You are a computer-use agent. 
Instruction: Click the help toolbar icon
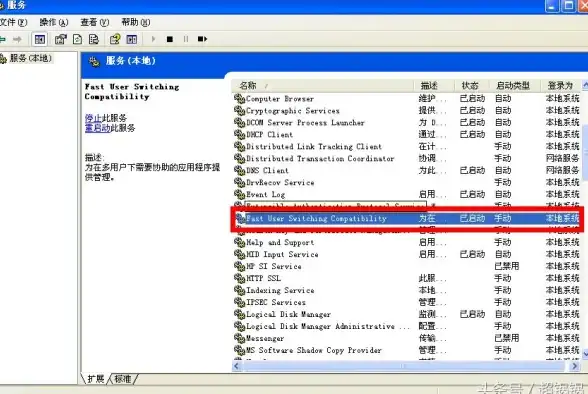tap(115, 39)
